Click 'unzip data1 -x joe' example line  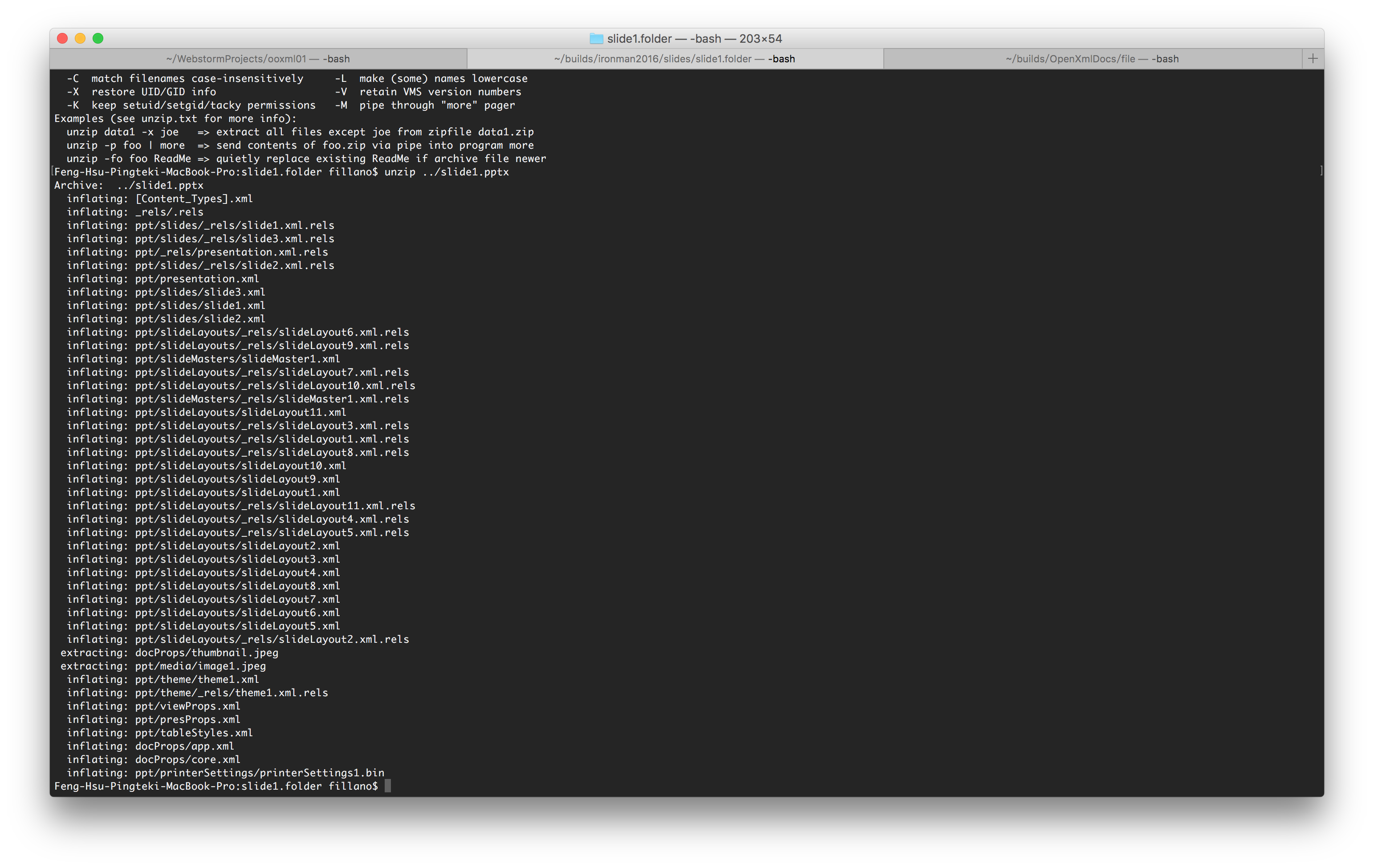[x=300, y=132]
